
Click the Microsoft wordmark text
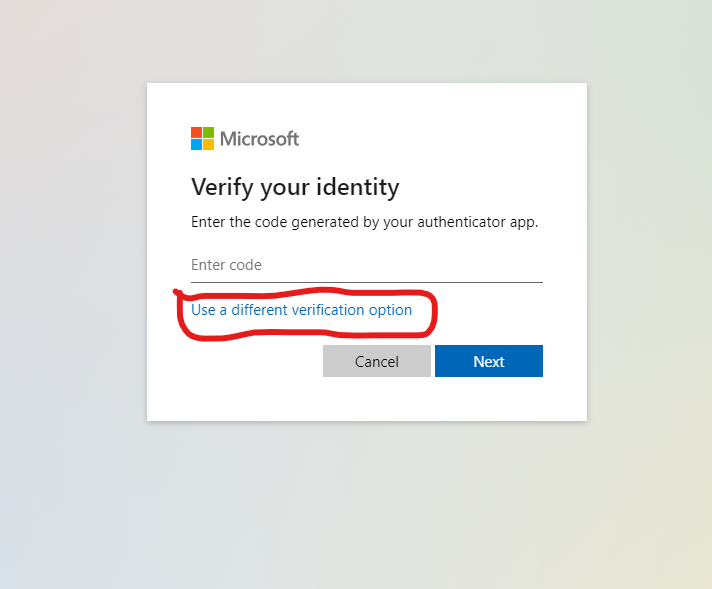[x=259, y=139]
